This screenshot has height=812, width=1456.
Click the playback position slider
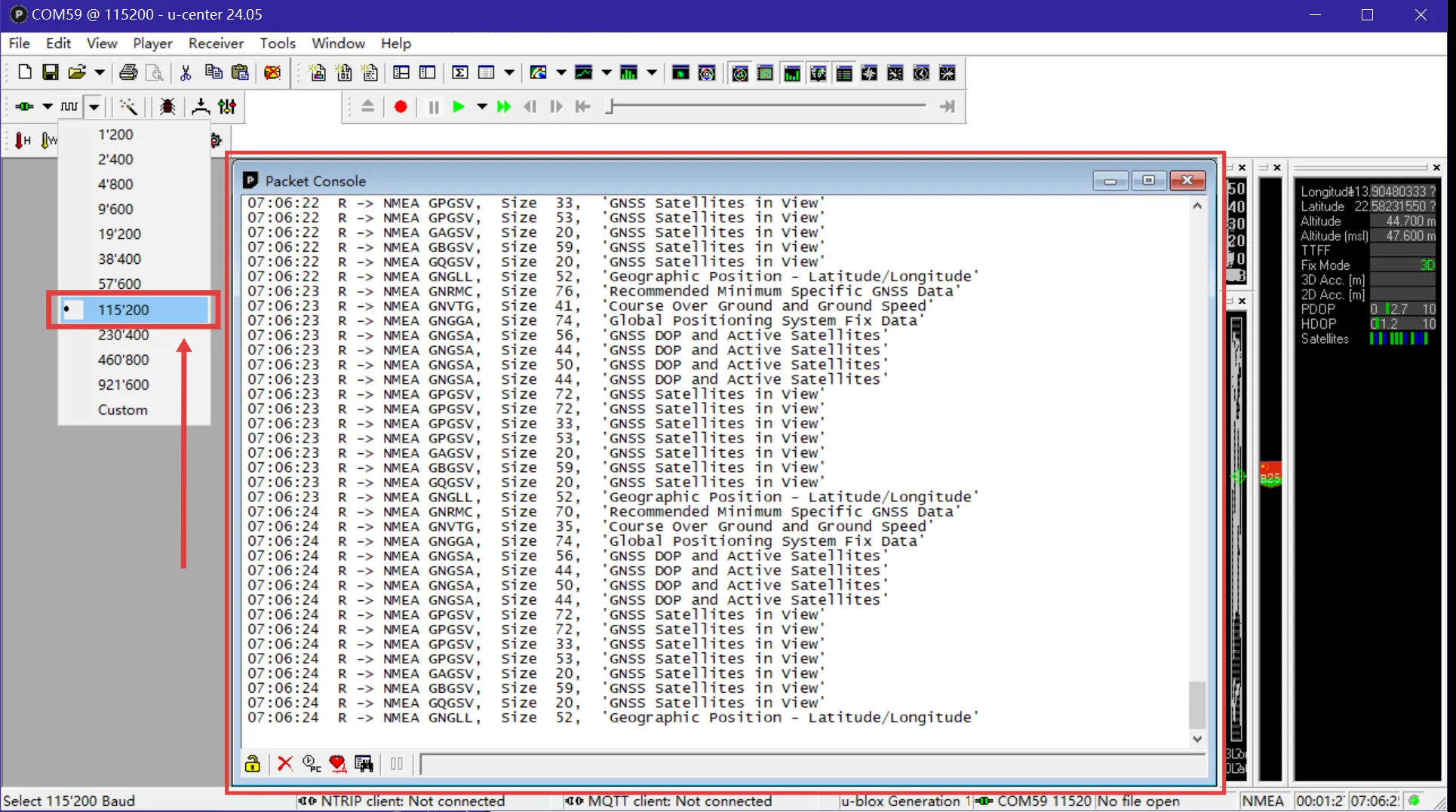pyautogui.click(x=766, y=107)
